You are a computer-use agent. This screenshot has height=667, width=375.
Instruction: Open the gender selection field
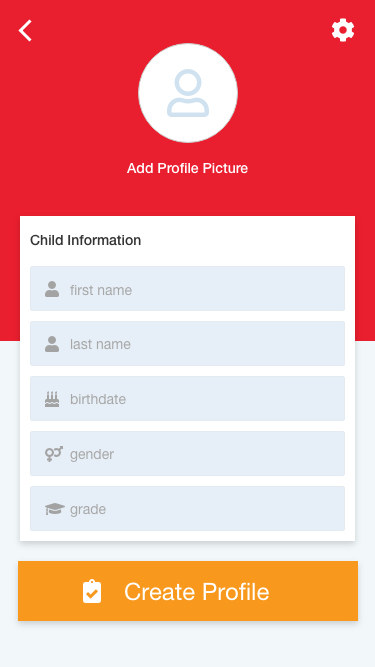pos(188,453)
